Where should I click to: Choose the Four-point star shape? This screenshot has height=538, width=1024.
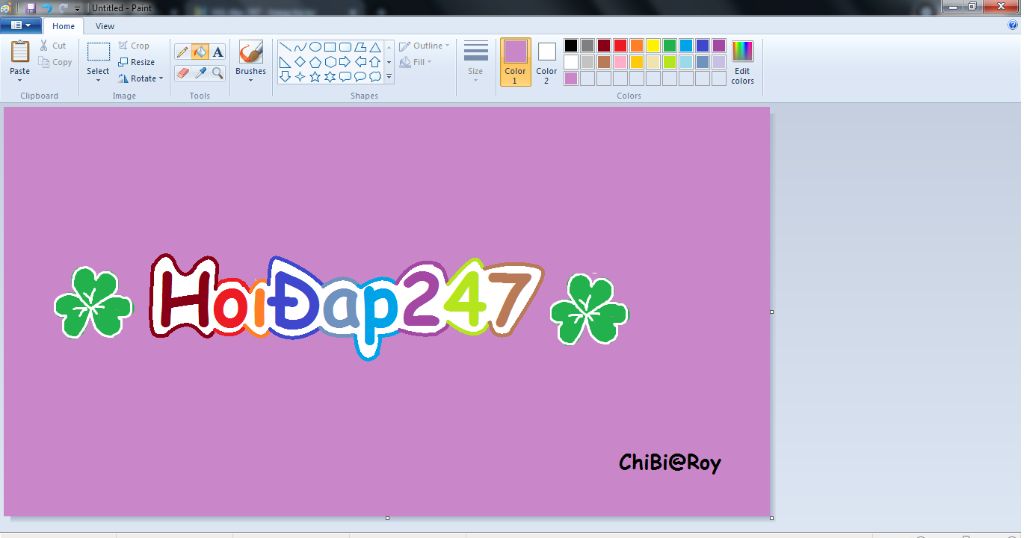point(300,76)
